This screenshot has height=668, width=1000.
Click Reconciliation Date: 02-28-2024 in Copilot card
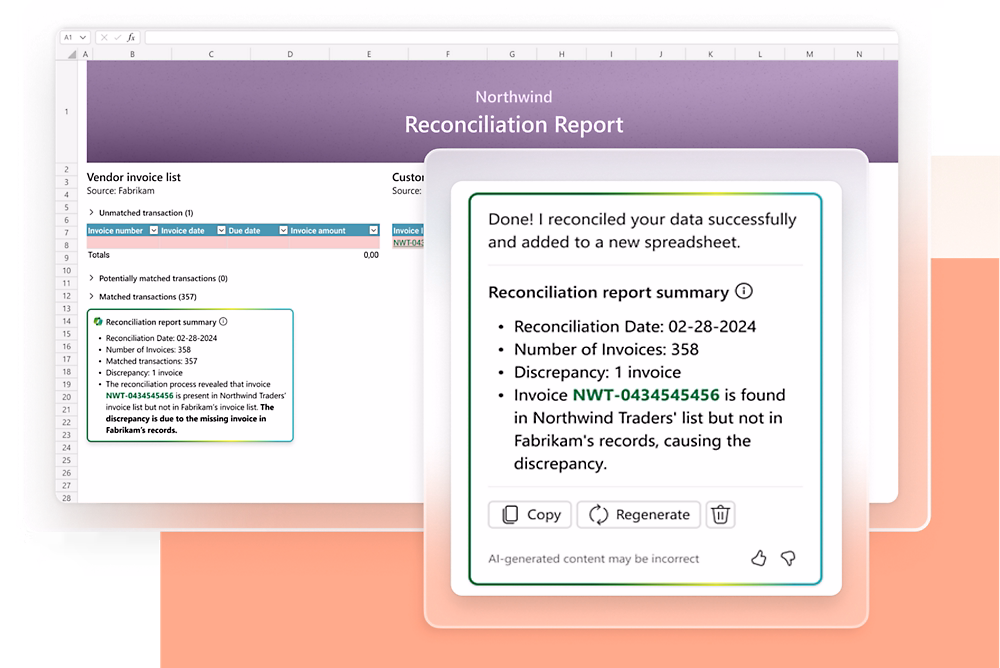pyautogui.click(x=635, y=326)
